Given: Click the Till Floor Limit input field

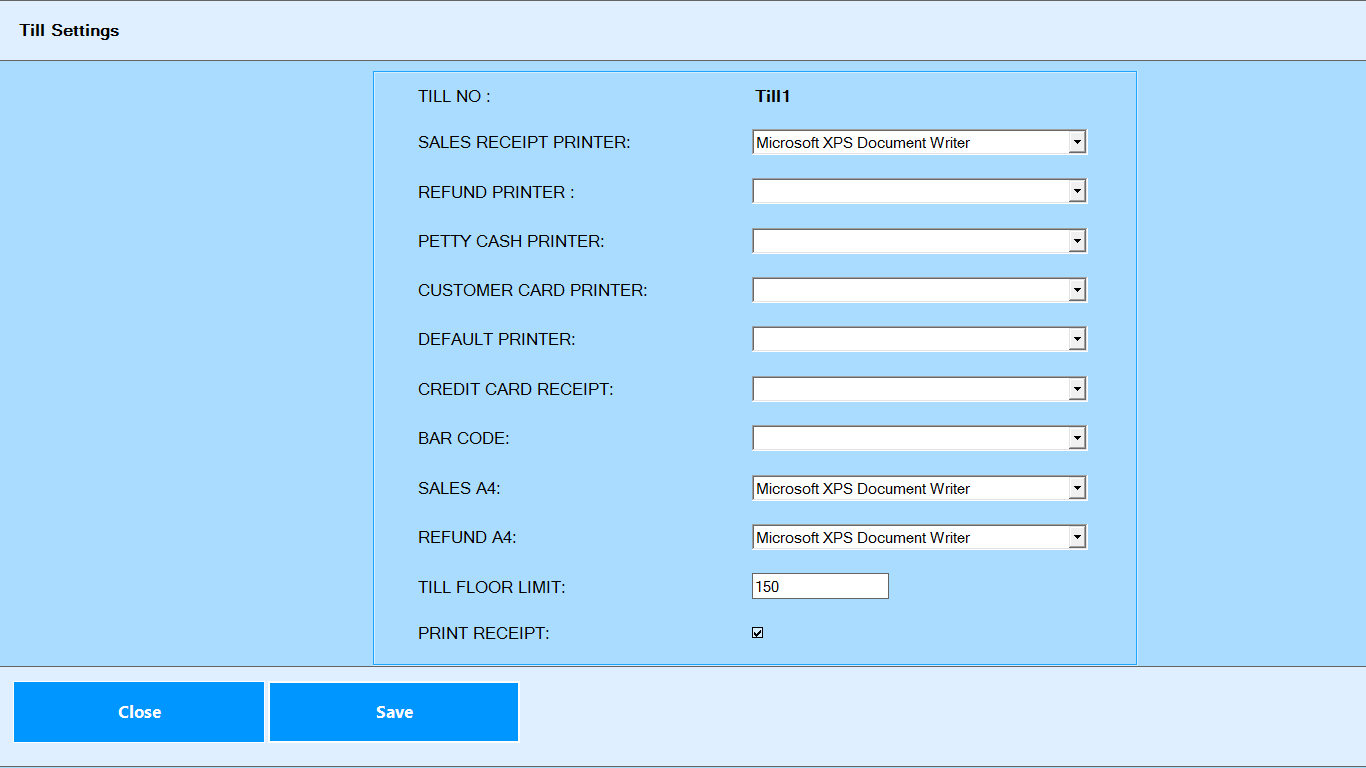Looking at the screenshot, I should (820, 587).
